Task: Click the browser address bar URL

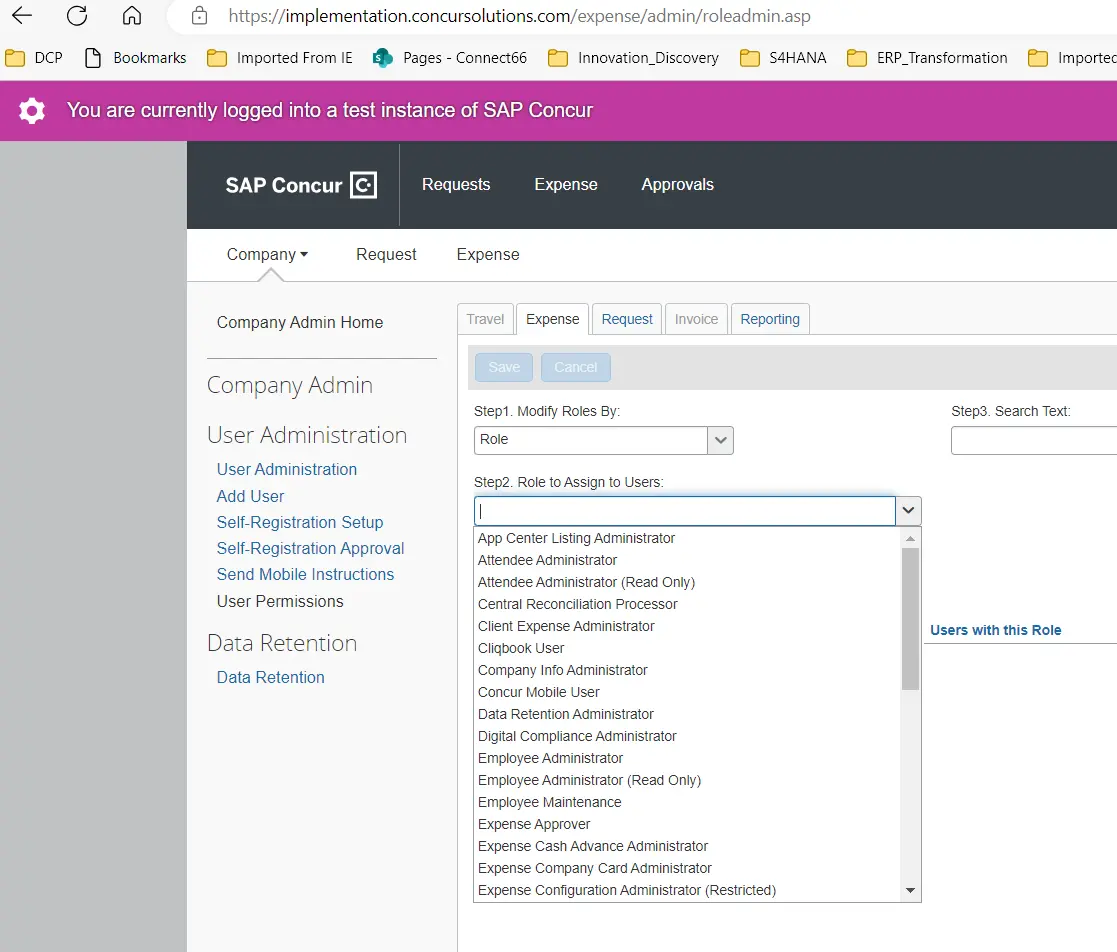Action: pos(519,16)
